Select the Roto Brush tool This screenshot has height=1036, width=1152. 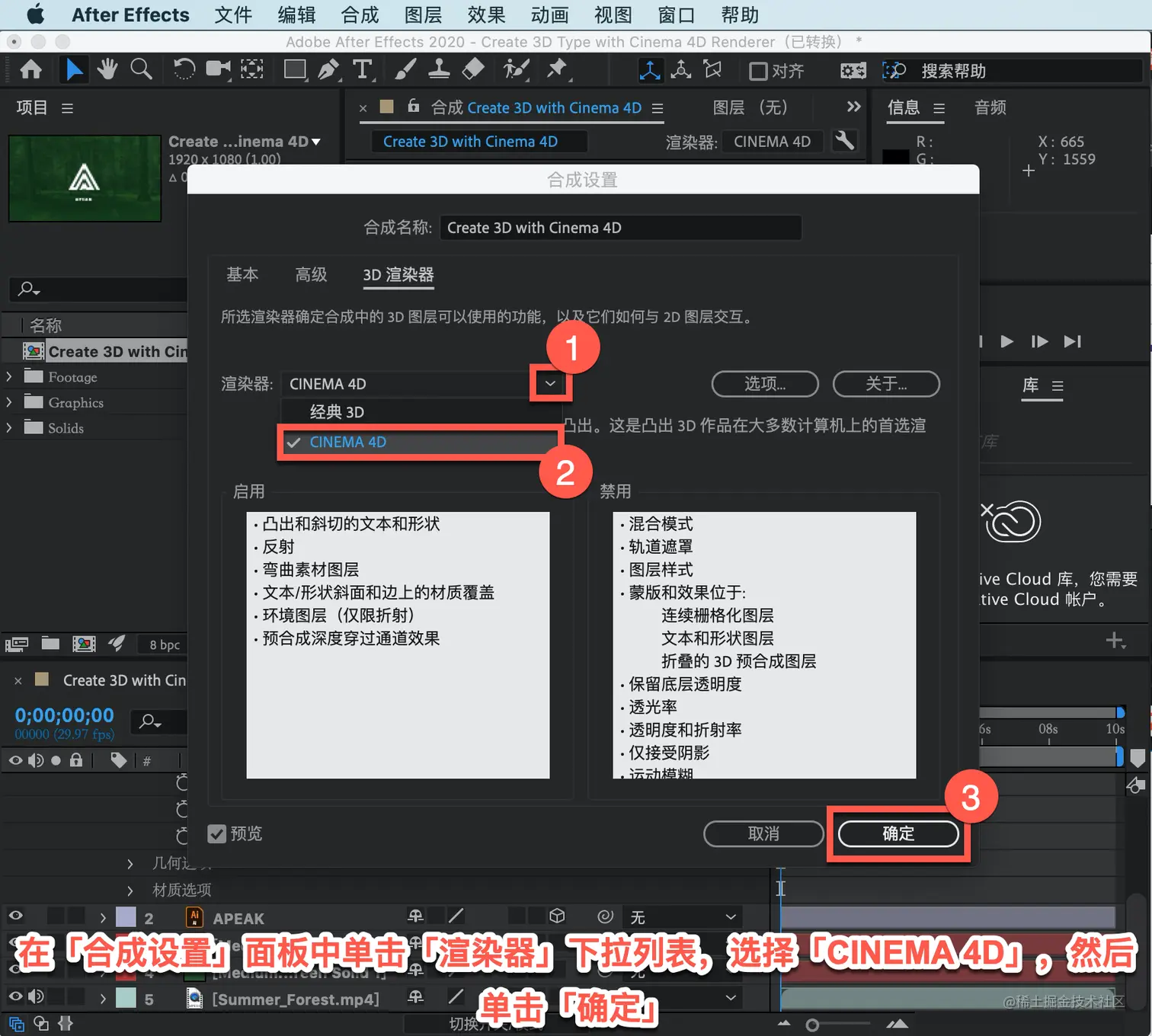(517, 70)
